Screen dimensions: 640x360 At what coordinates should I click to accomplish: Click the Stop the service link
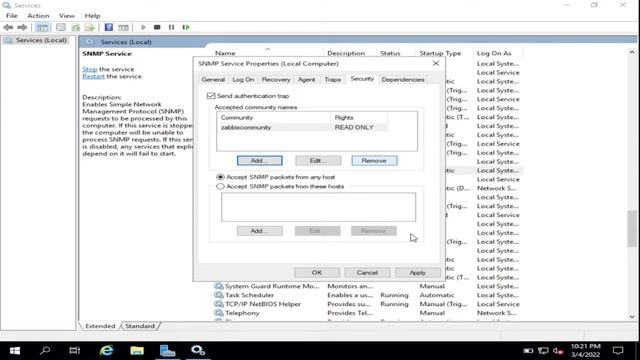(x=89, y=69)
